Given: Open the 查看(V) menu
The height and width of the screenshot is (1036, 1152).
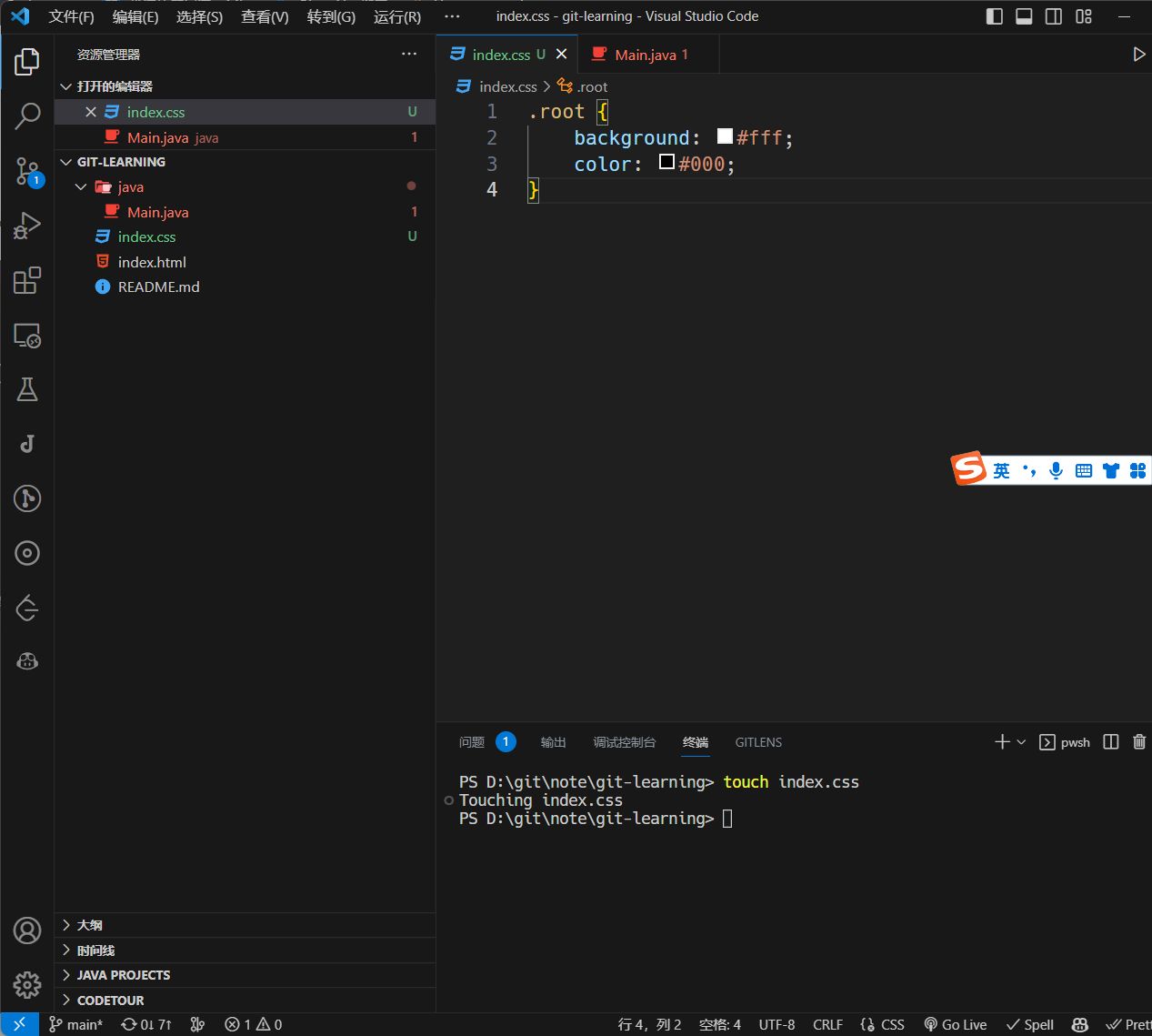Looking at the screenshot, I should (265, 16).
